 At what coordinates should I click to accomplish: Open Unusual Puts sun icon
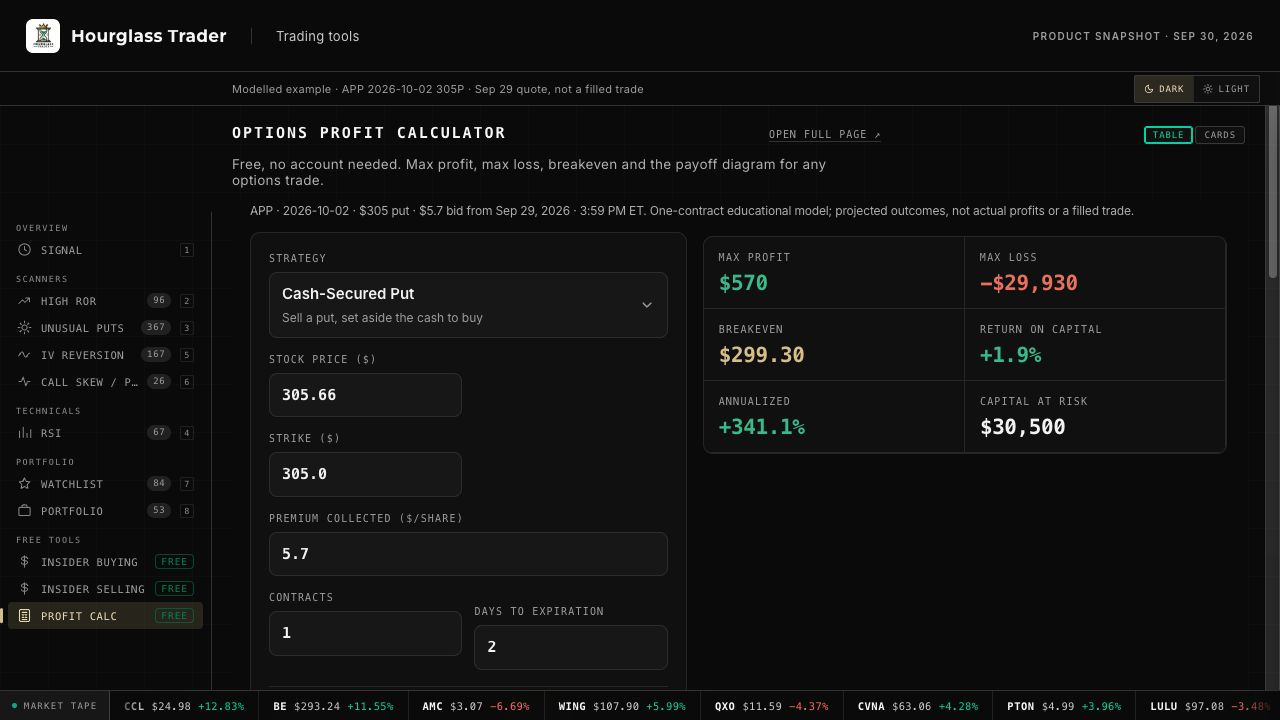tap(24, 328)
